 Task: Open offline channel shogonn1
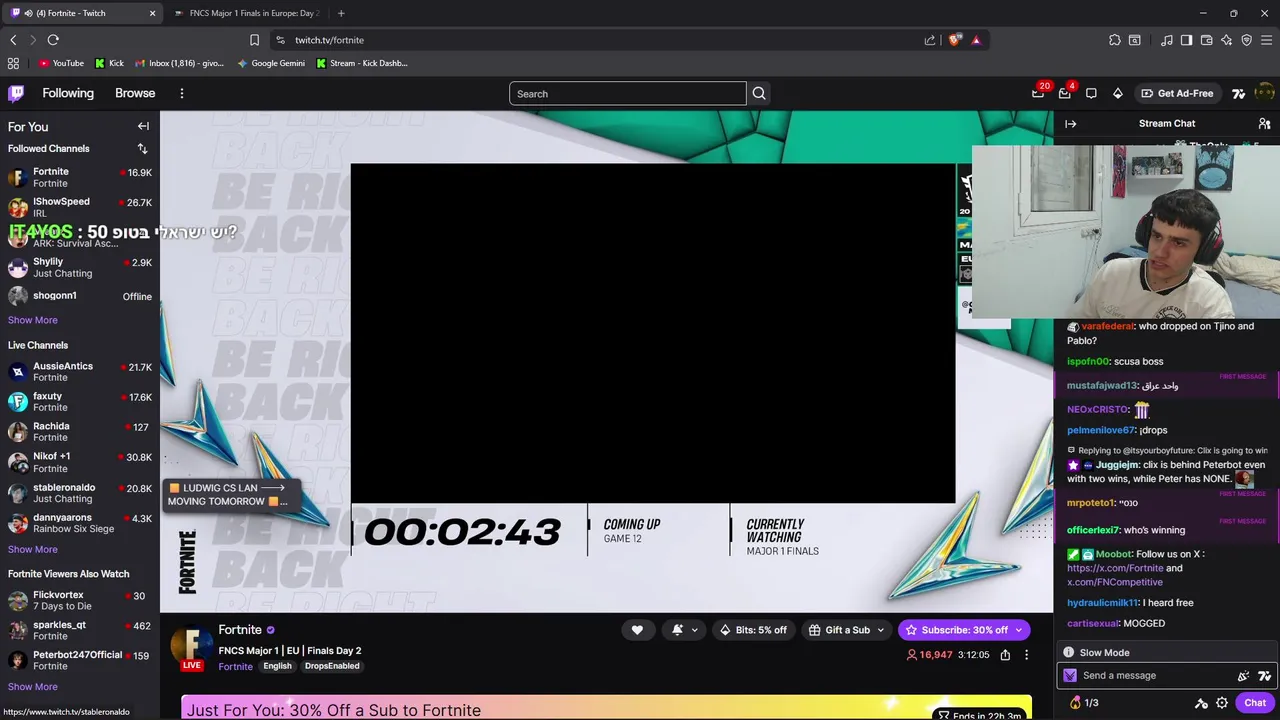(x=80, y=296)
